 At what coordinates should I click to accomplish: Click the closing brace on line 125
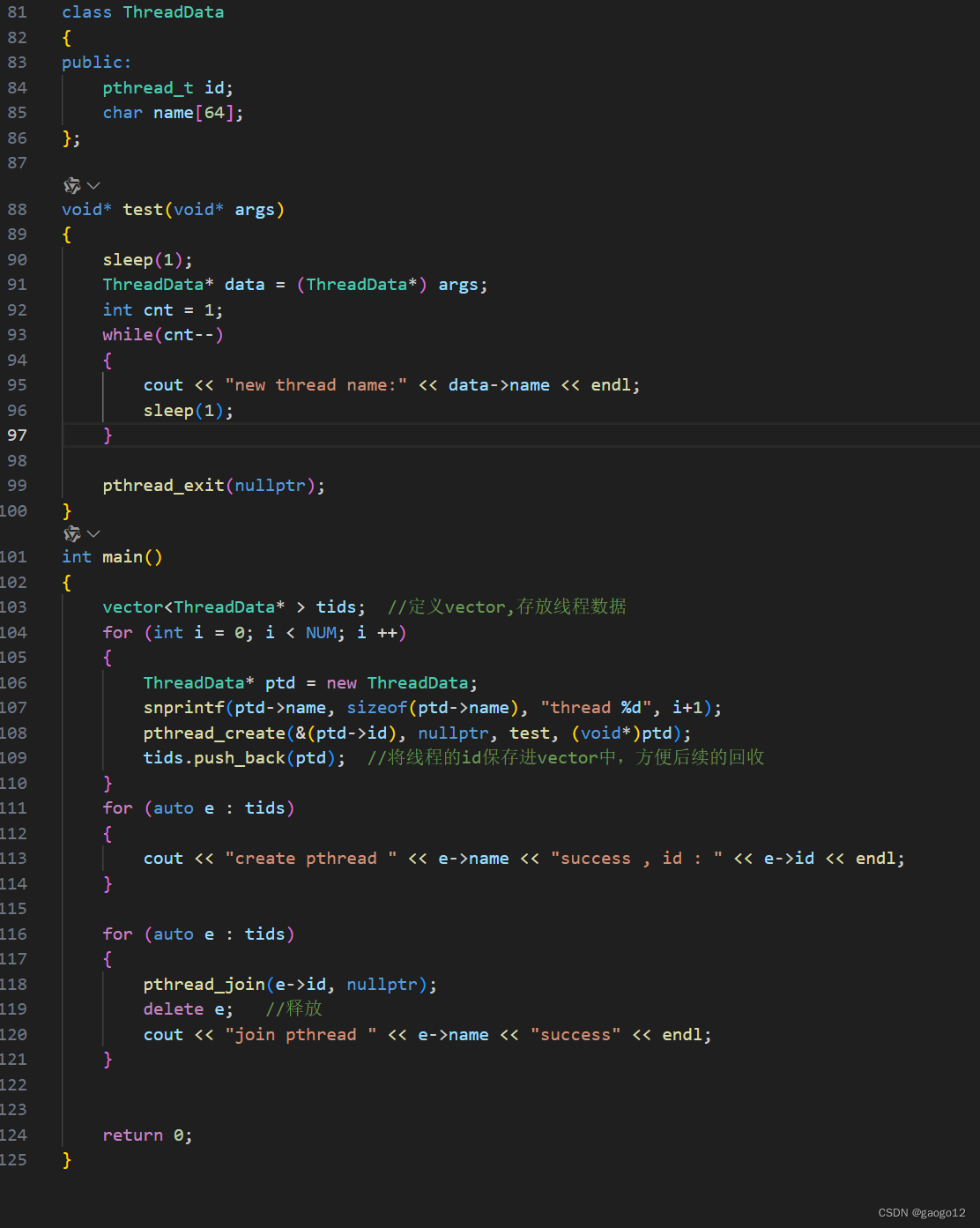pyautogui.click(x=67, y=1160)
